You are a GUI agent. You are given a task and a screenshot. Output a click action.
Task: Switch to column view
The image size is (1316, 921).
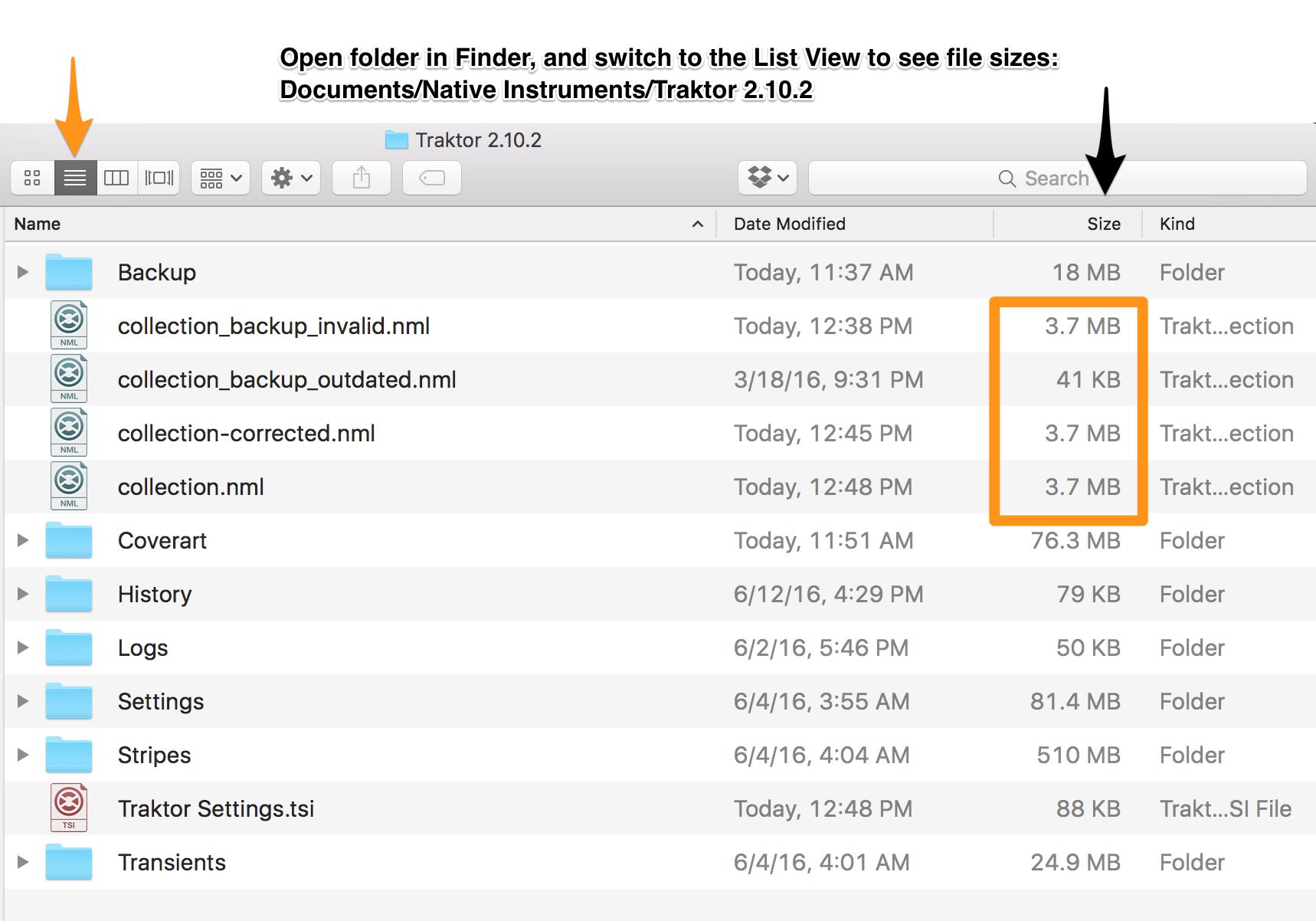pyautogui.click(x=116, y=178)
